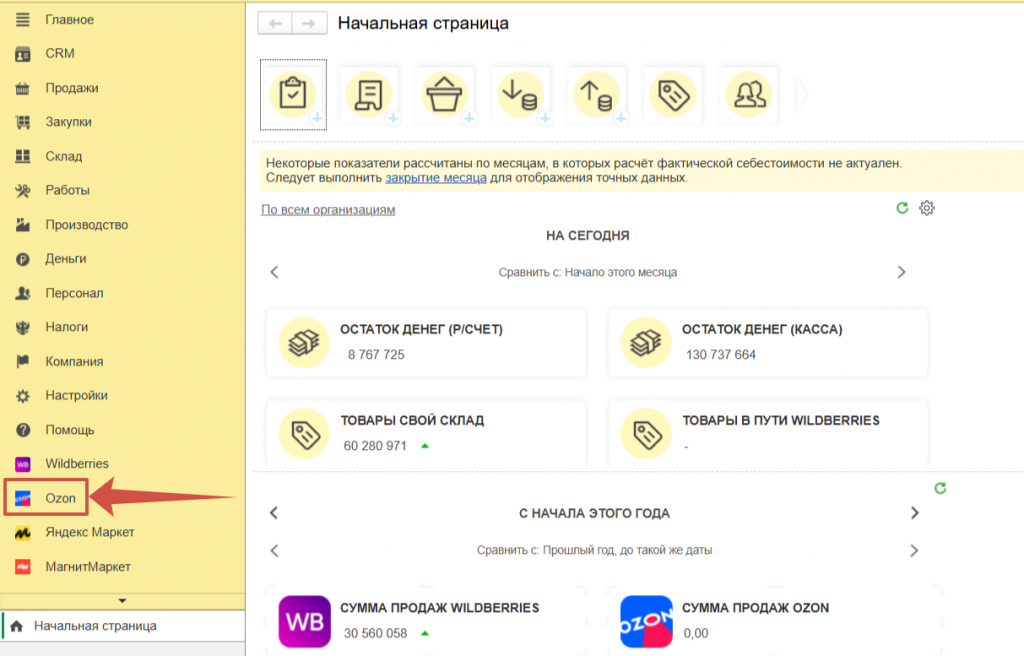Viewport: 1024px width, 656px height.
Task: Follow the закрытие месяца link
Action: 436,178
